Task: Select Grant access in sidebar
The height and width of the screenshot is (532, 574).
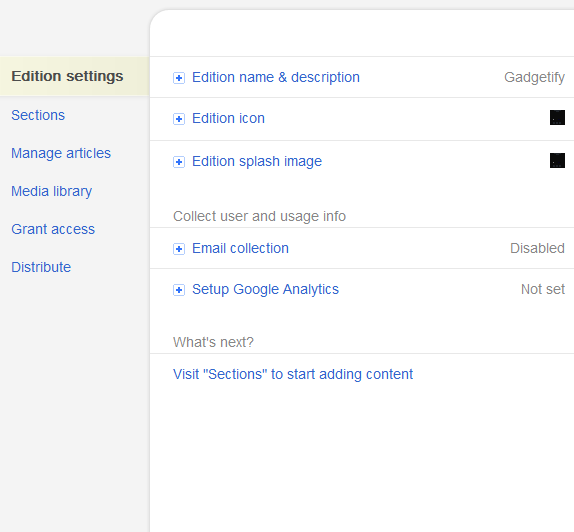Action: pyautogui.click(x=53, y=229)
